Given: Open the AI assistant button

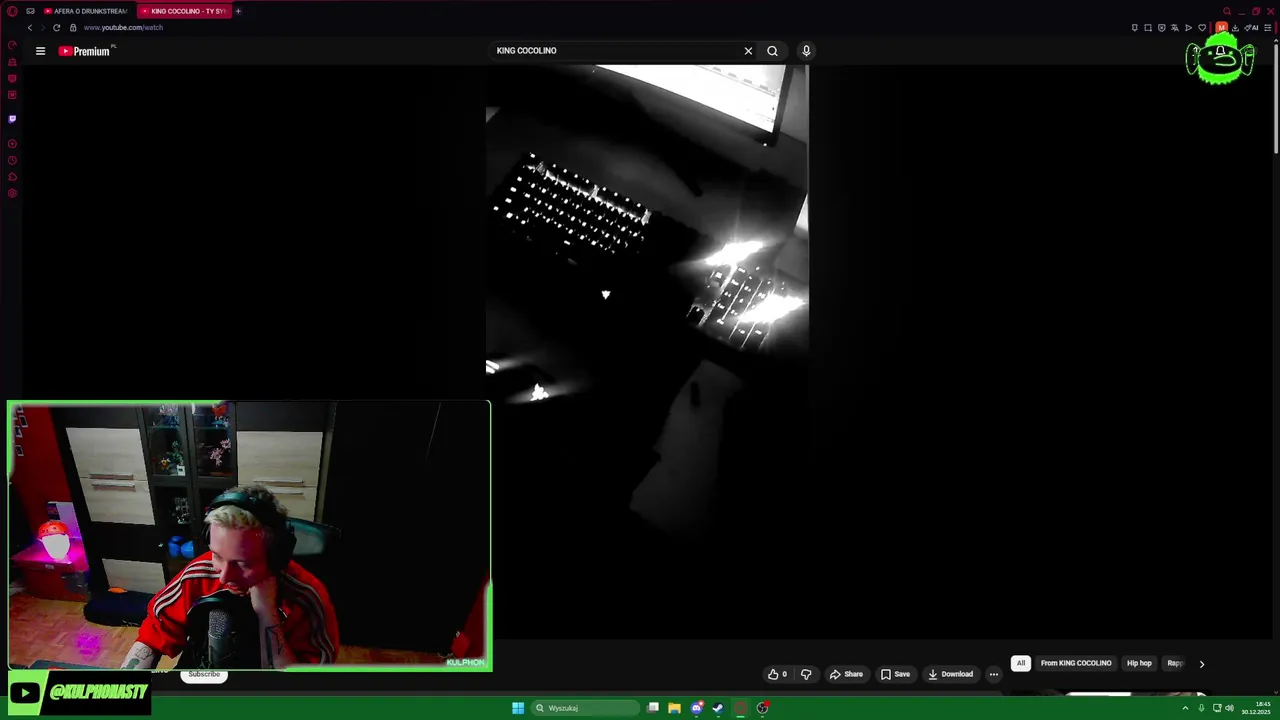Looking at the screenshot, I should coord(1251,27).
